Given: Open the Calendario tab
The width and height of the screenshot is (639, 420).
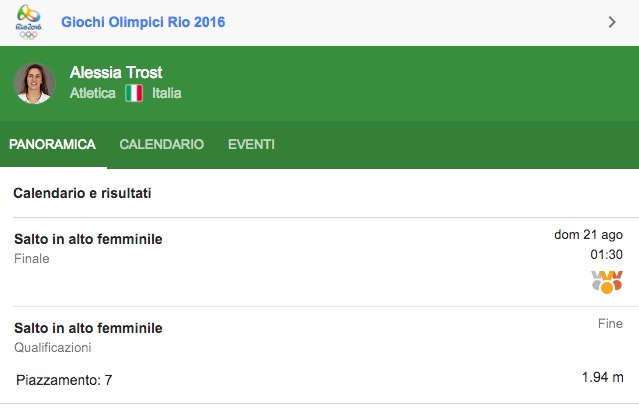Looking at the screenshot, I should 161,145.
